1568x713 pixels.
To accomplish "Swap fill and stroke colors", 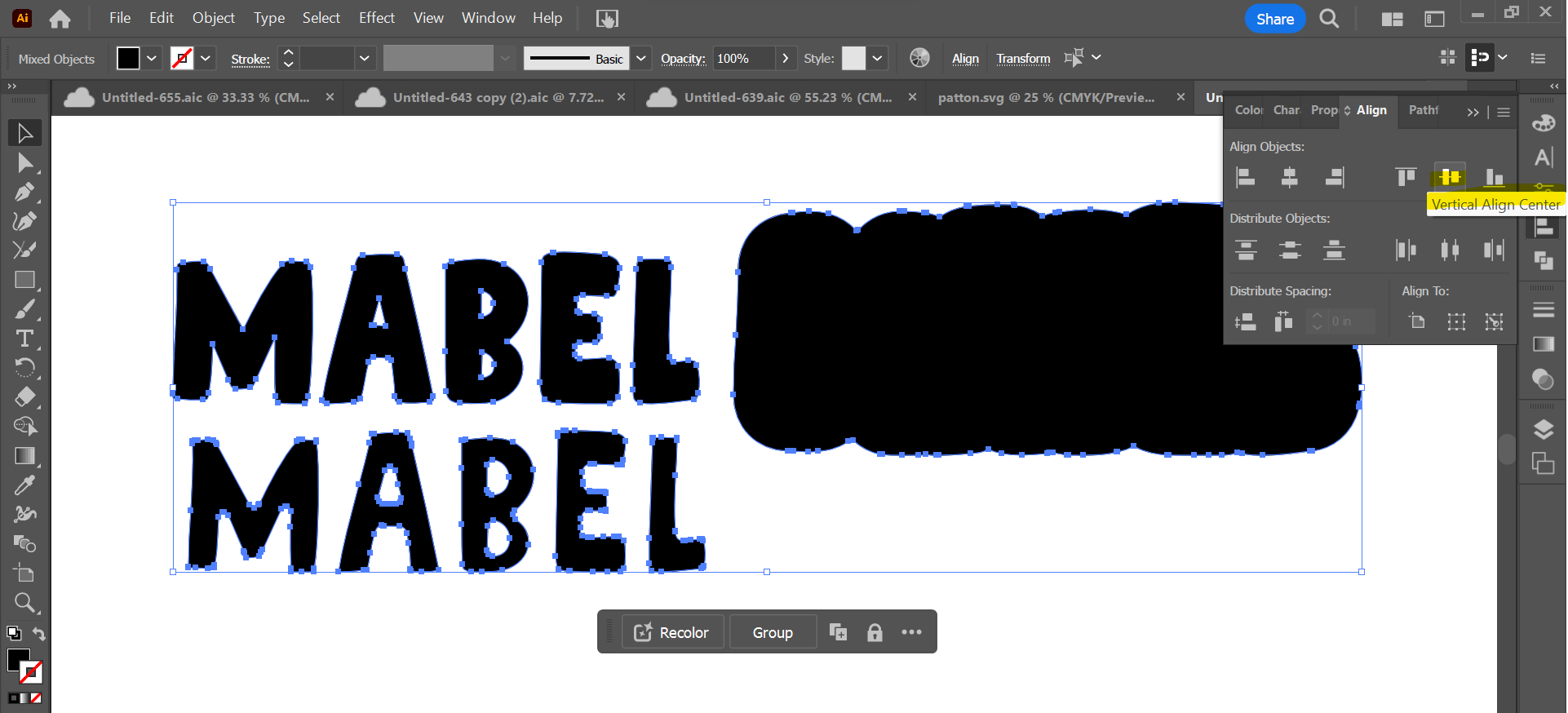I will click(x=38, y=634).
